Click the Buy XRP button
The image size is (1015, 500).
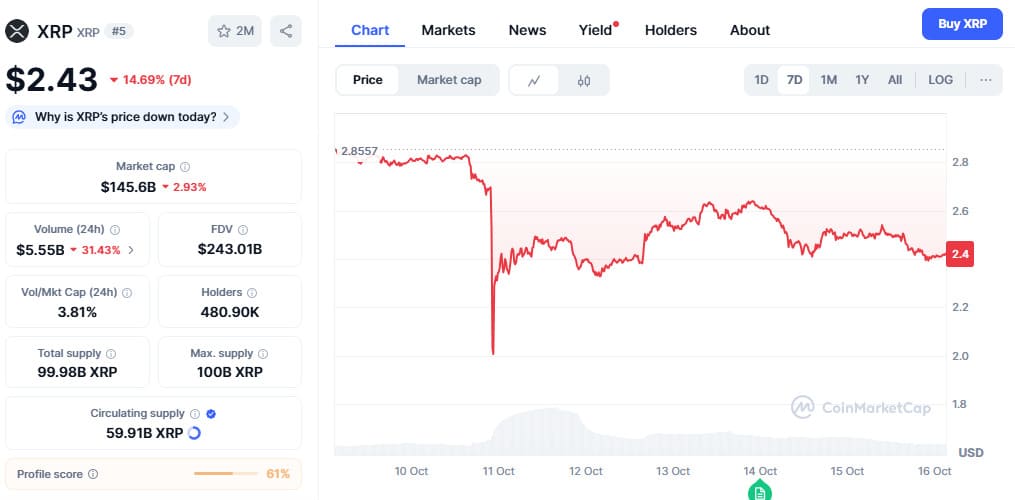(x=962, y=24)
